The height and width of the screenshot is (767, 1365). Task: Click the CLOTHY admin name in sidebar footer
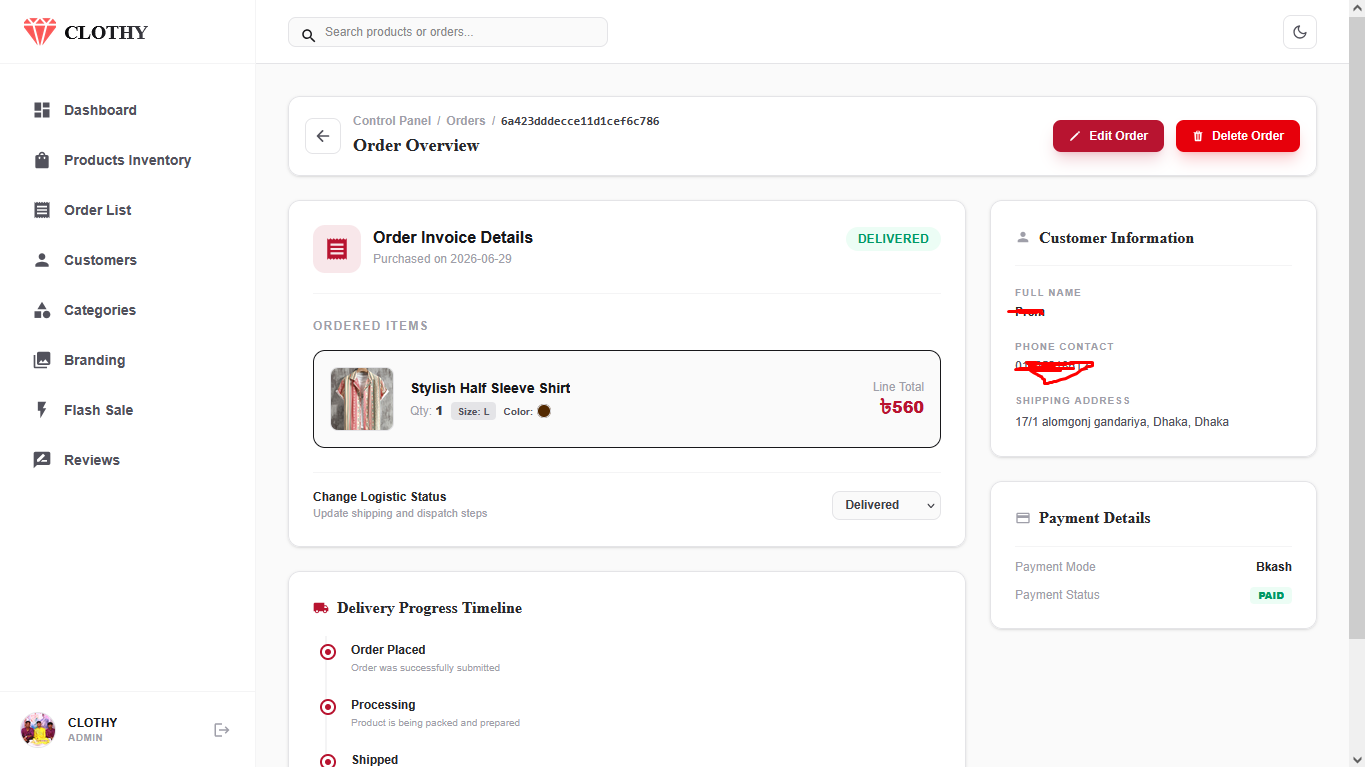point(93,723)
